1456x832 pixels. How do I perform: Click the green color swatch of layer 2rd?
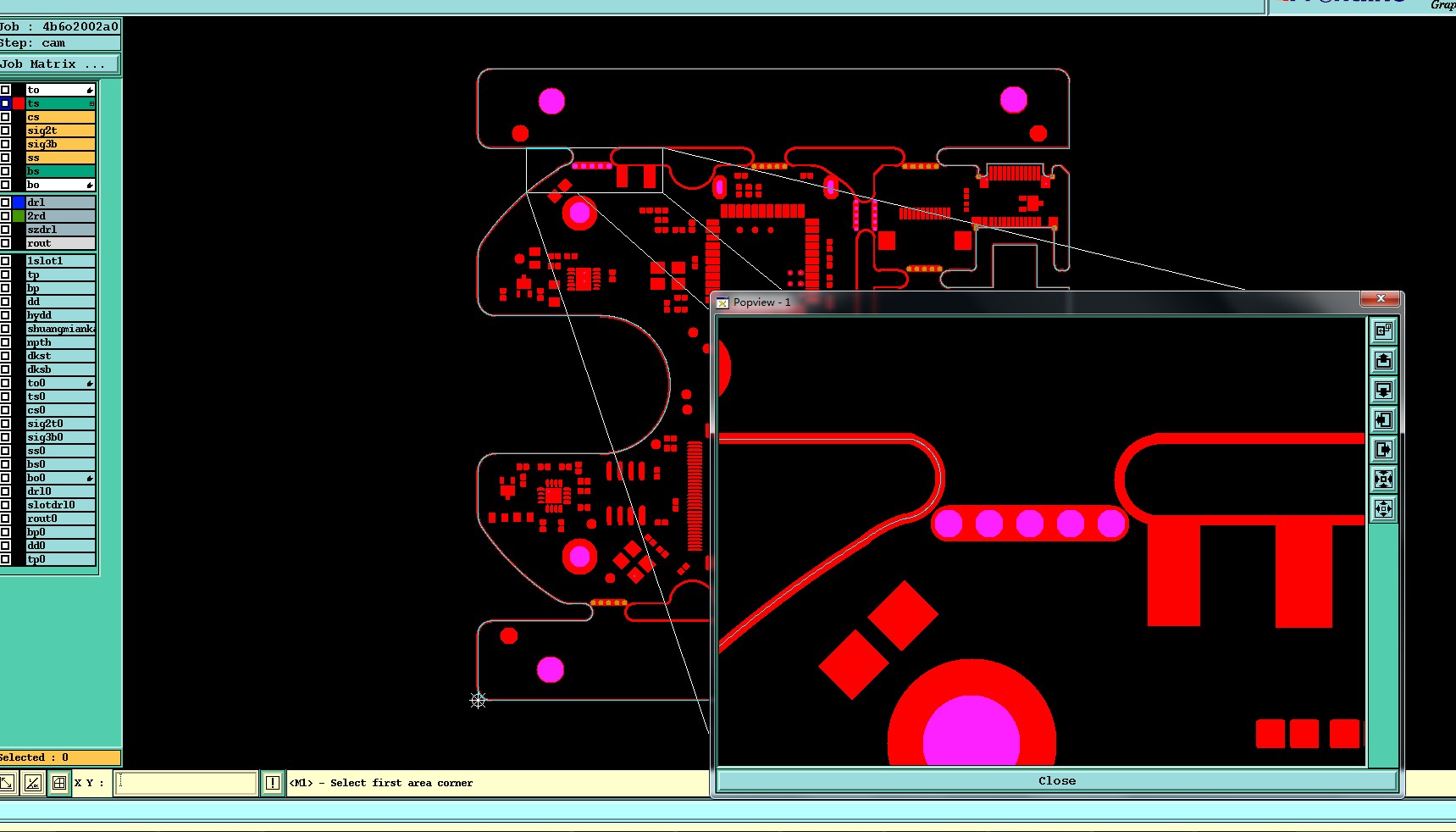point(19,216)
